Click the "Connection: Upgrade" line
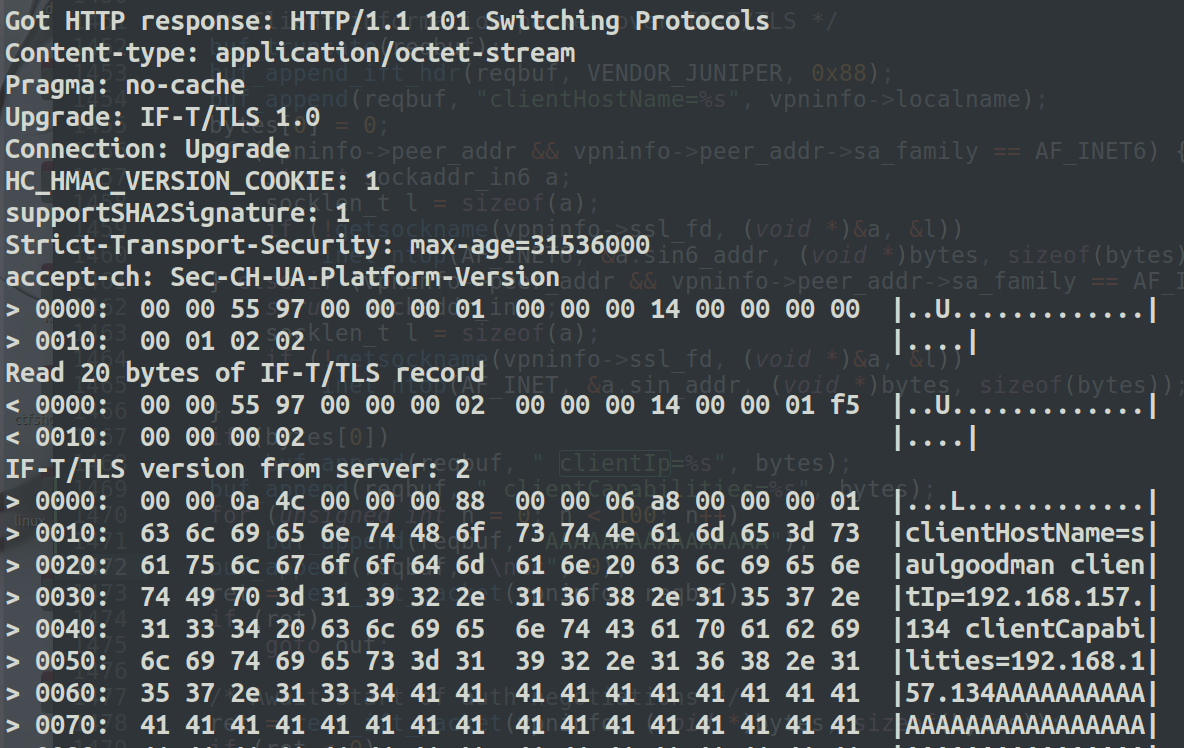This screenshot has width=1184, height=748. click(148, 149)
